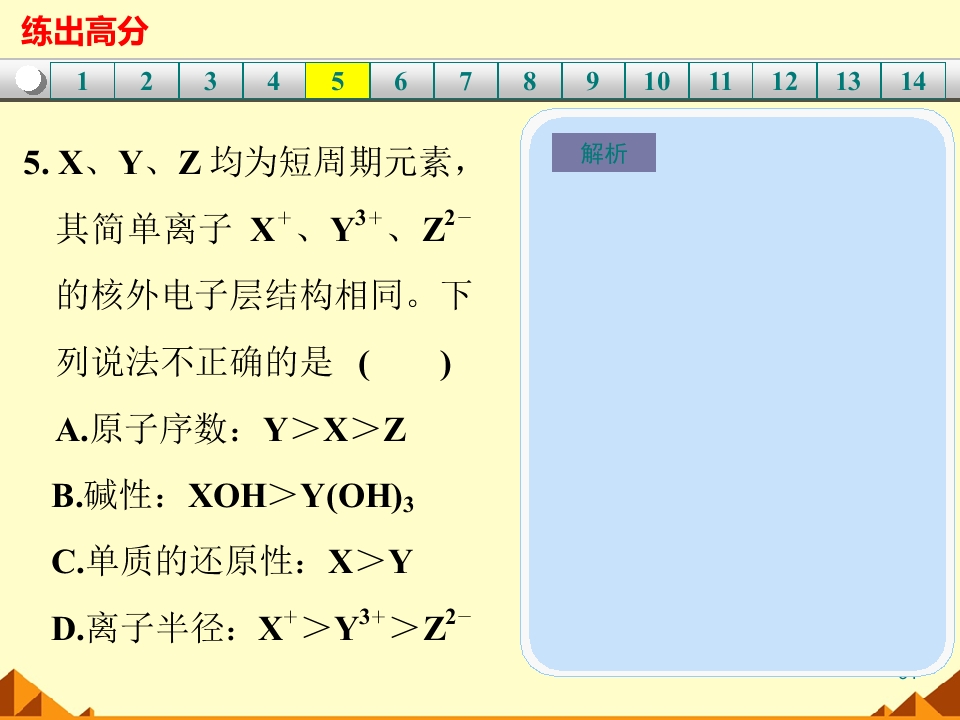960x720 pixels.
Task: Go to question tab 13
Action: [x=849, y=81]
